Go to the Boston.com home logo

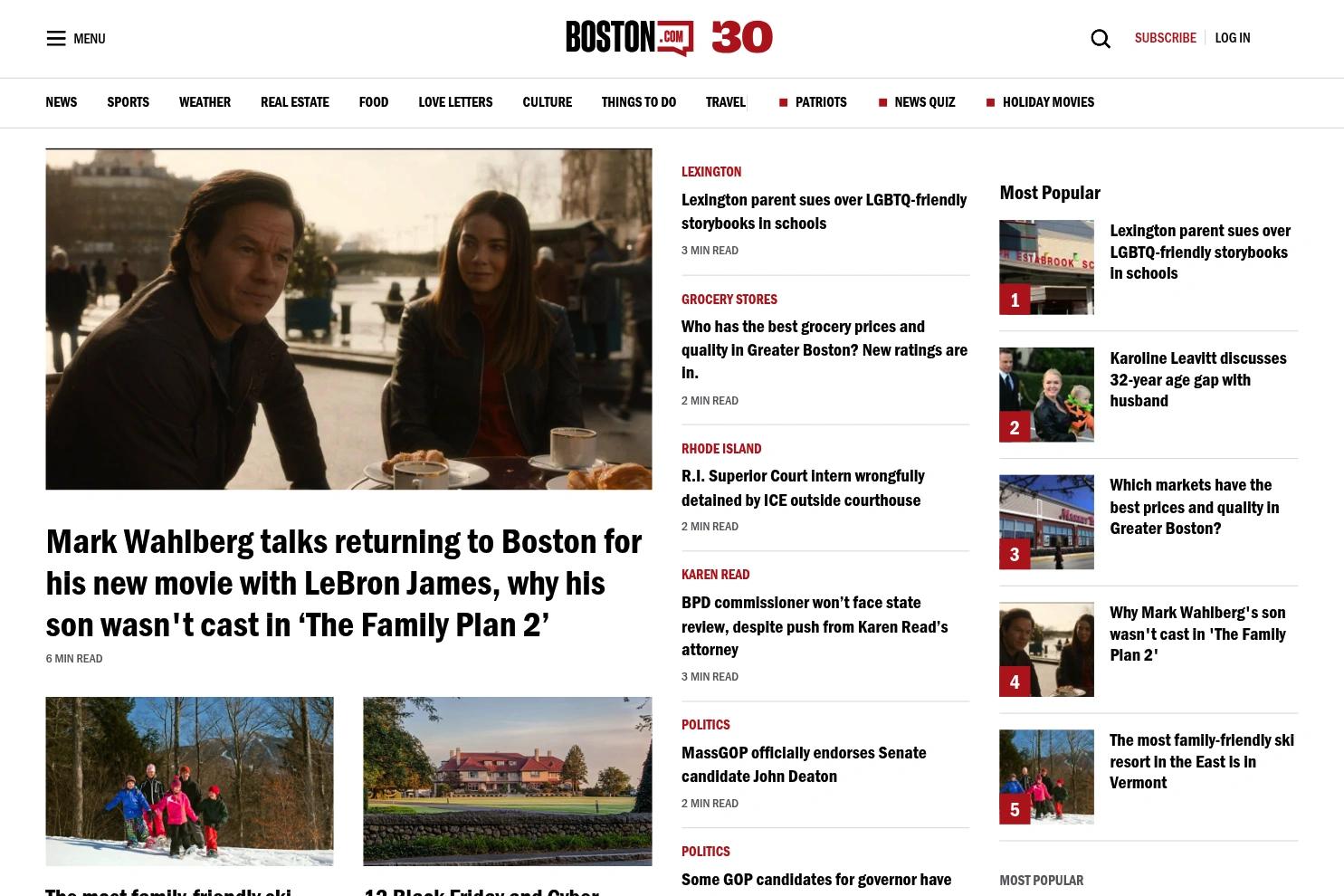[669, 38]
